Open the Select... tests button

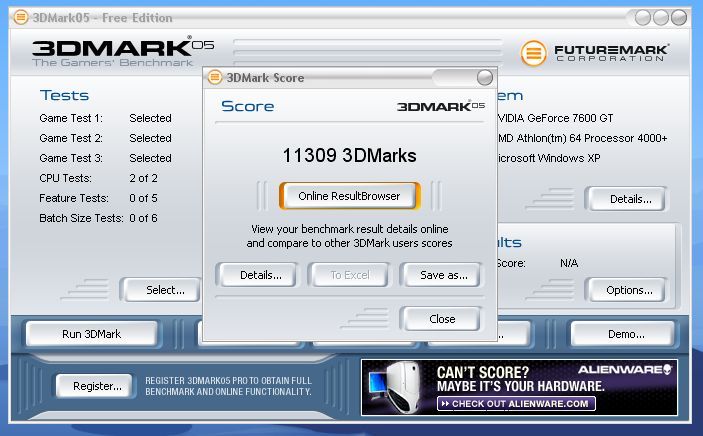tap(161, 290)
